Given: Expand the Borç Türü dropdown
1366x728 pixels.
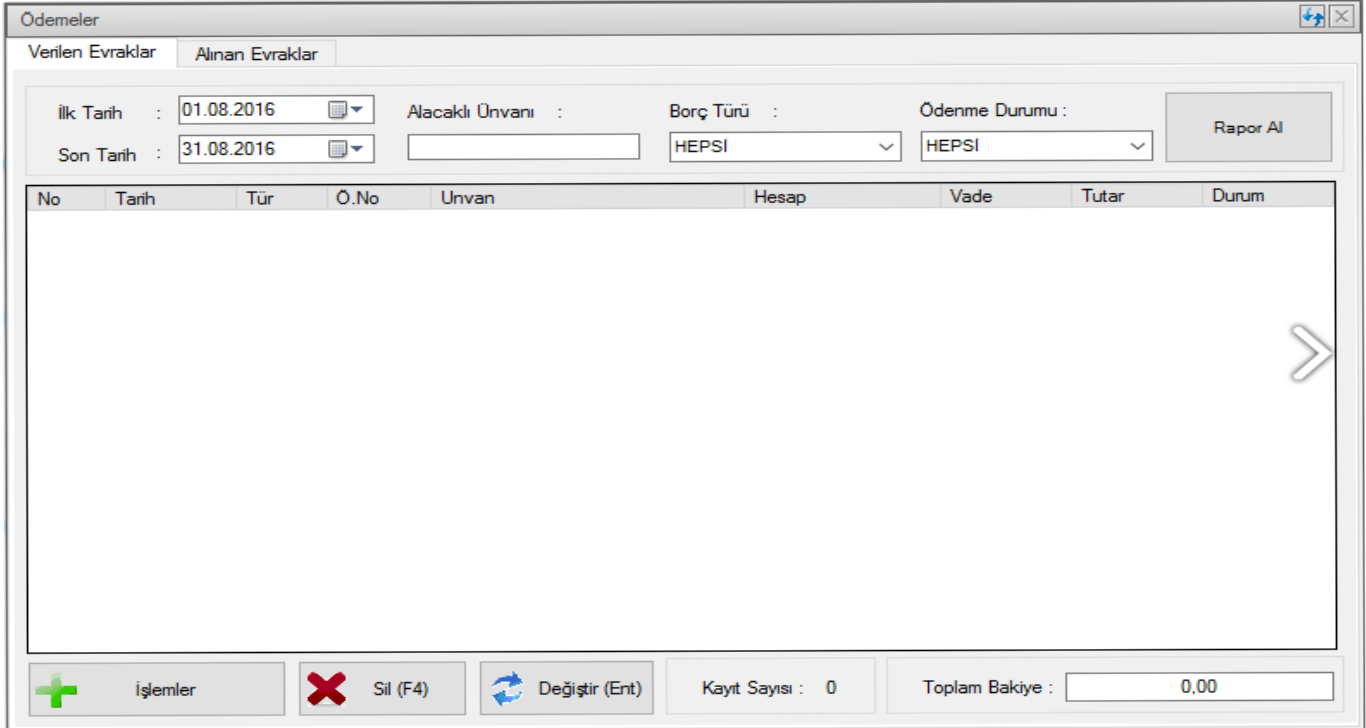Looking at the screenshot, I should (885, 147).
